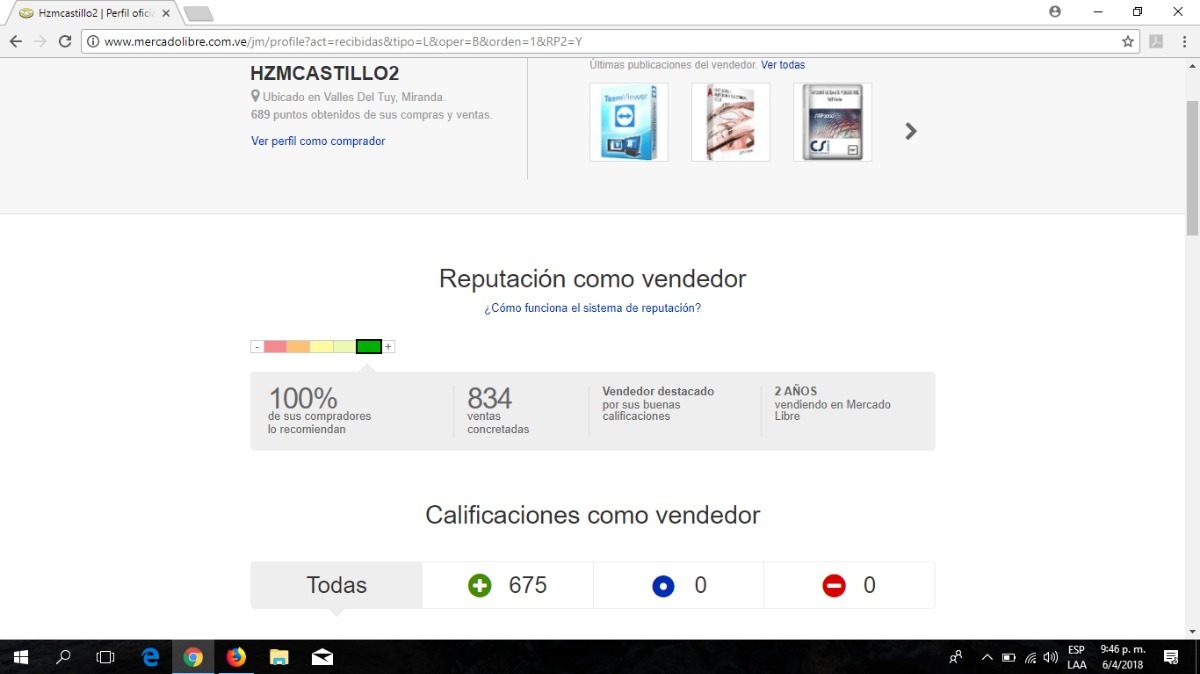Screen dimensions: 1200x674
Task: Open the volume speaker tray icon
Action: 1051,657
